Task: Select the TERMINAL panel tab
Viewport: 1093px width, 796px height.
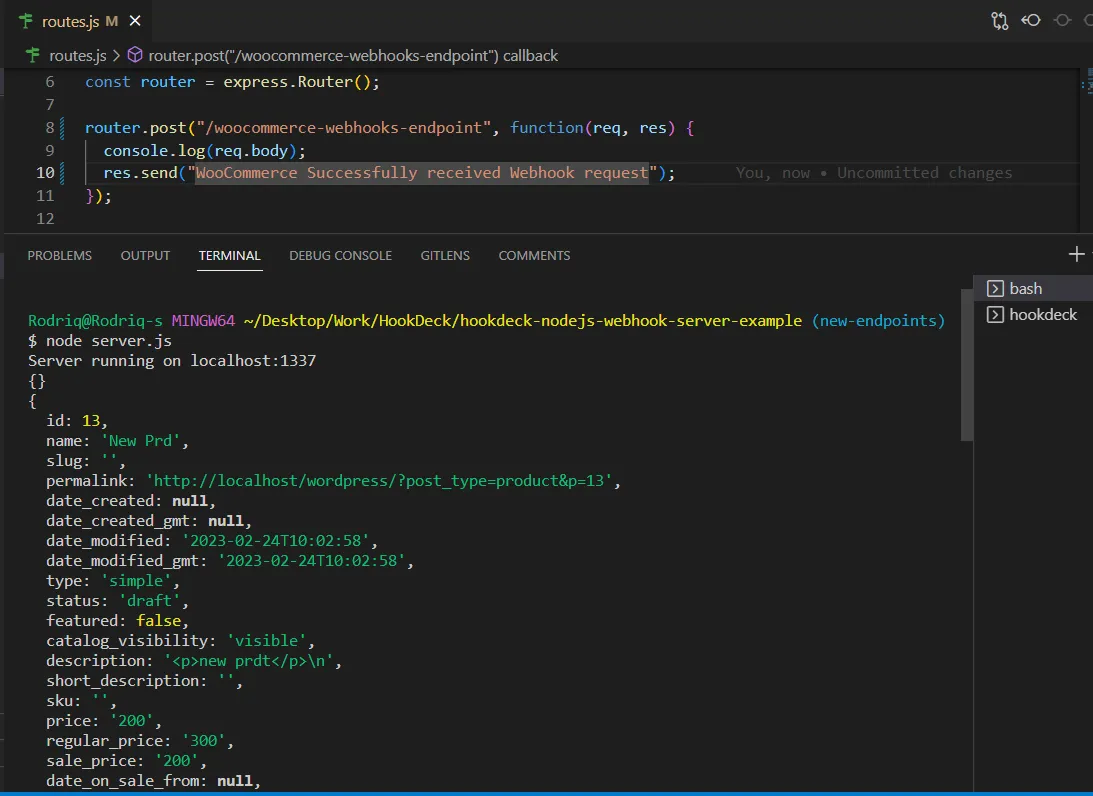Action: [229, 255]
